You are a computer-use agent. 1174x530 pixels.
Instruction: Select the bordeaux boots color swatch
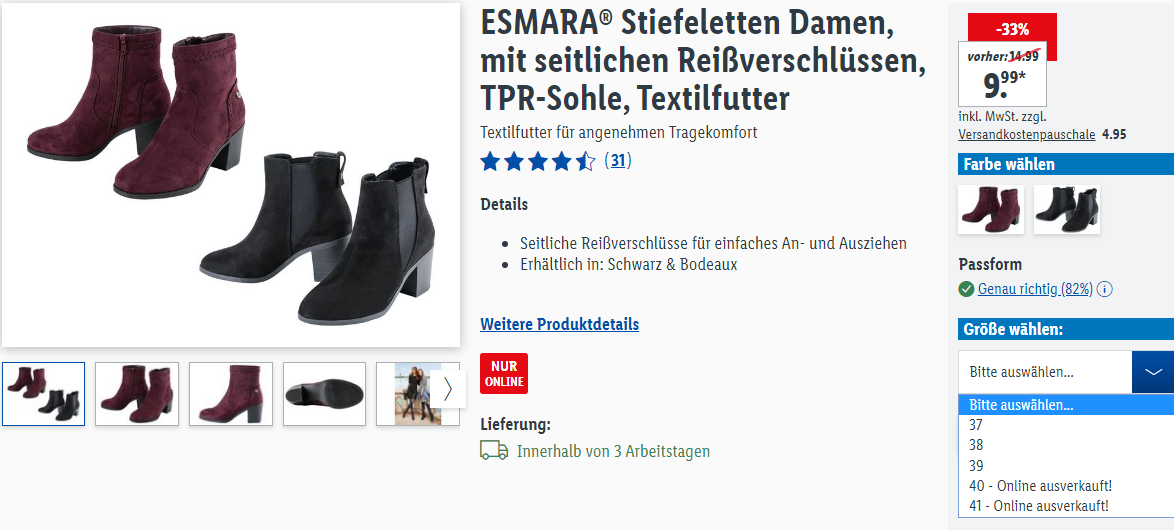tap(991, 209)
